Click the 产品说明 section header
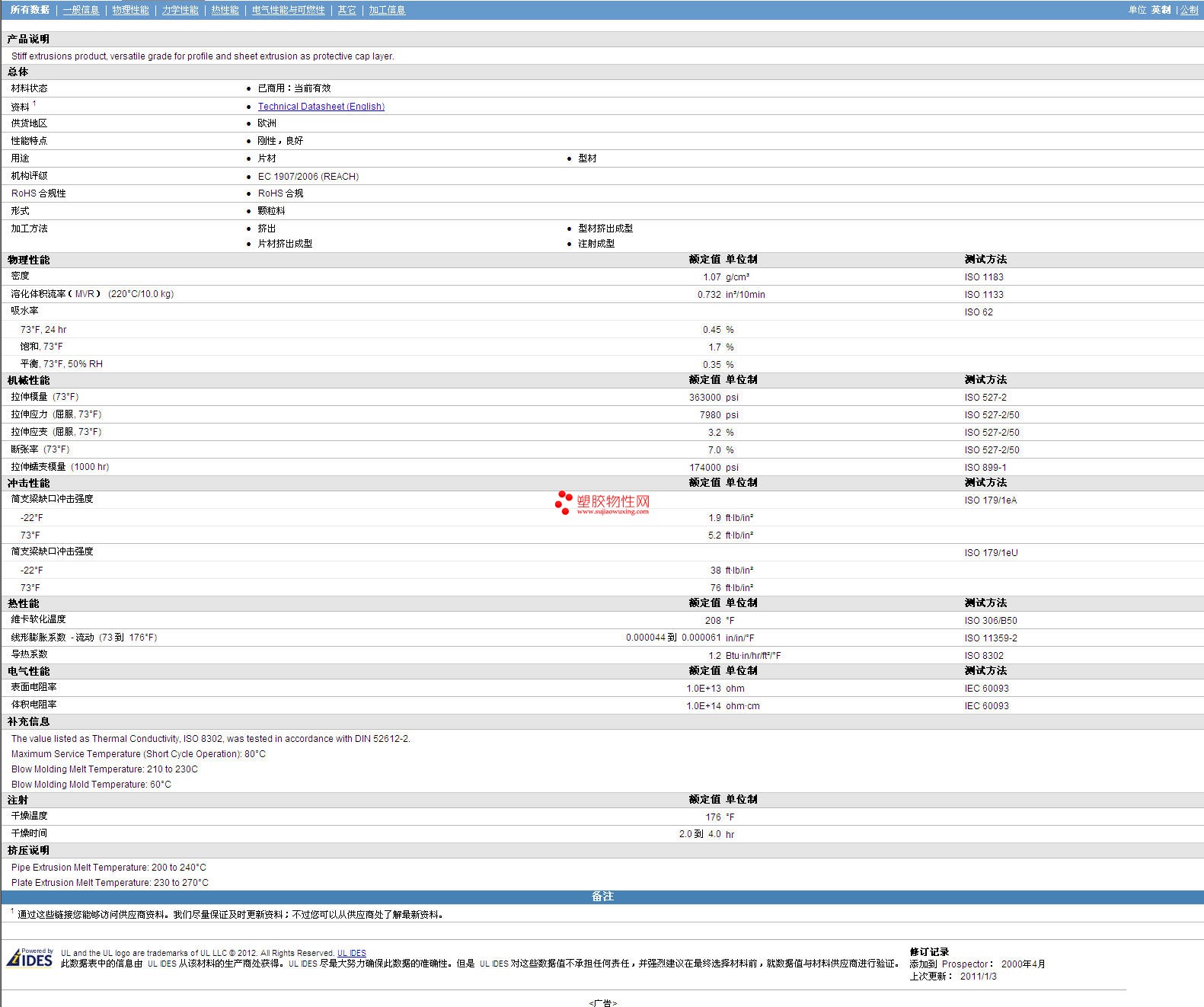Image resolution: width=1204 pixels, height=1007 pixels. click(x=29, y=39)
